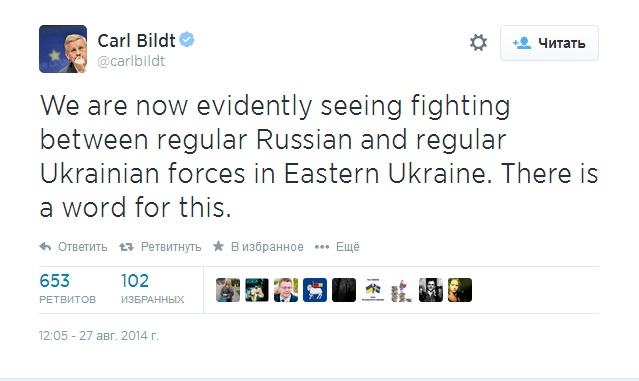The width and height of the screenshot is (639, 381).
Task: Open the avatar with the sheep flag
Action: [x=315, y=290]
